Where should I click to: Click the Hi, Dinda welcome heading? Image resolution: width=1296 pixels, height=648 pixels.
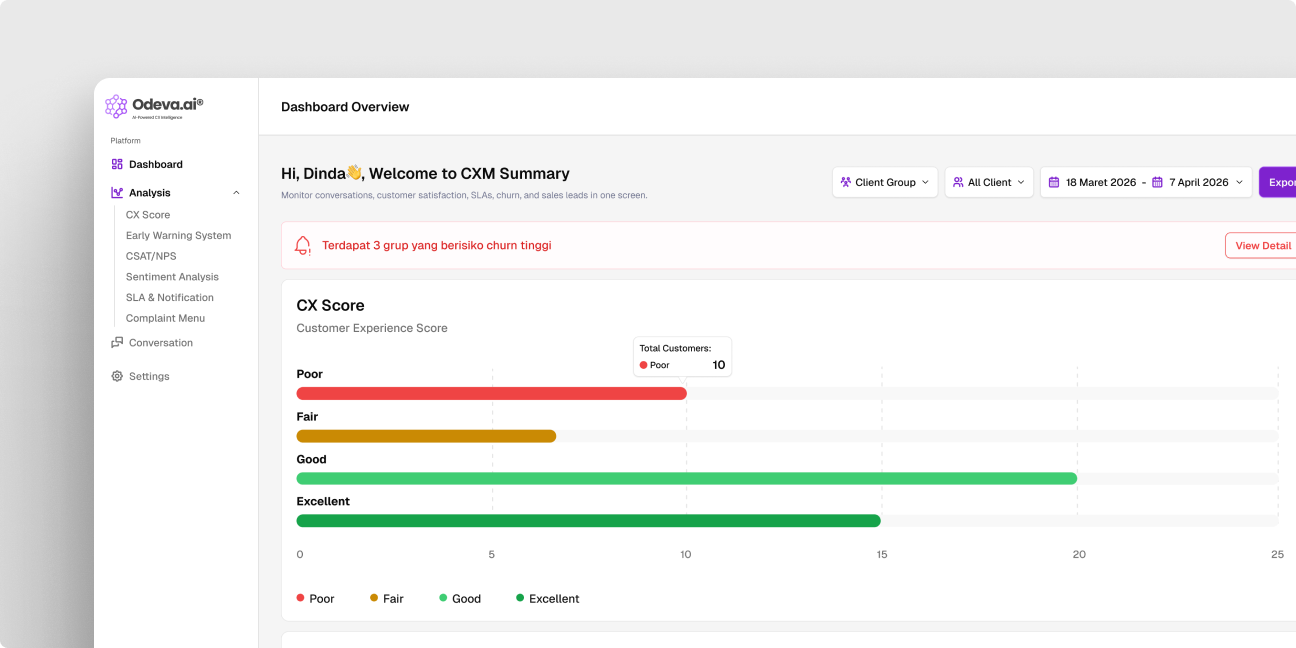click(x=425, y=173)
